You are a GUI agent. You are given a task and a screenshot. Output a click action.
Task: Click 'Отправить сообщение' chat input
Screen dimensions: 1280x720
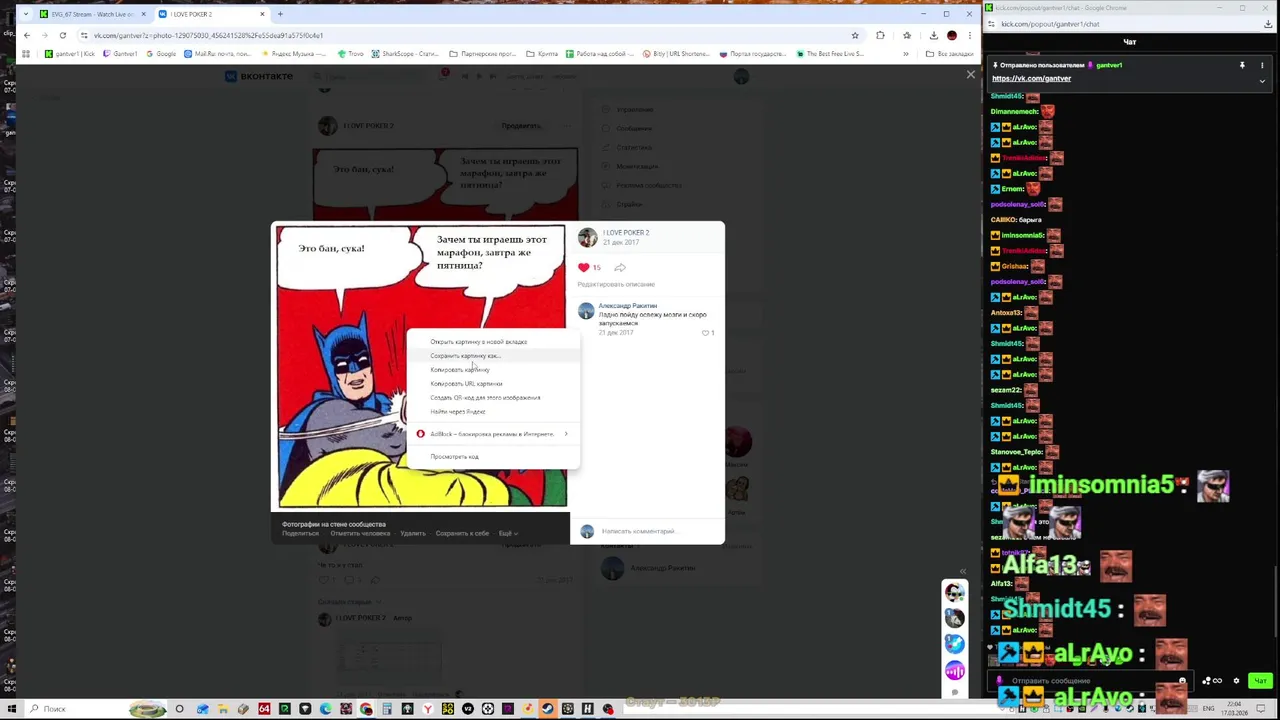(x=1090, y=681)
